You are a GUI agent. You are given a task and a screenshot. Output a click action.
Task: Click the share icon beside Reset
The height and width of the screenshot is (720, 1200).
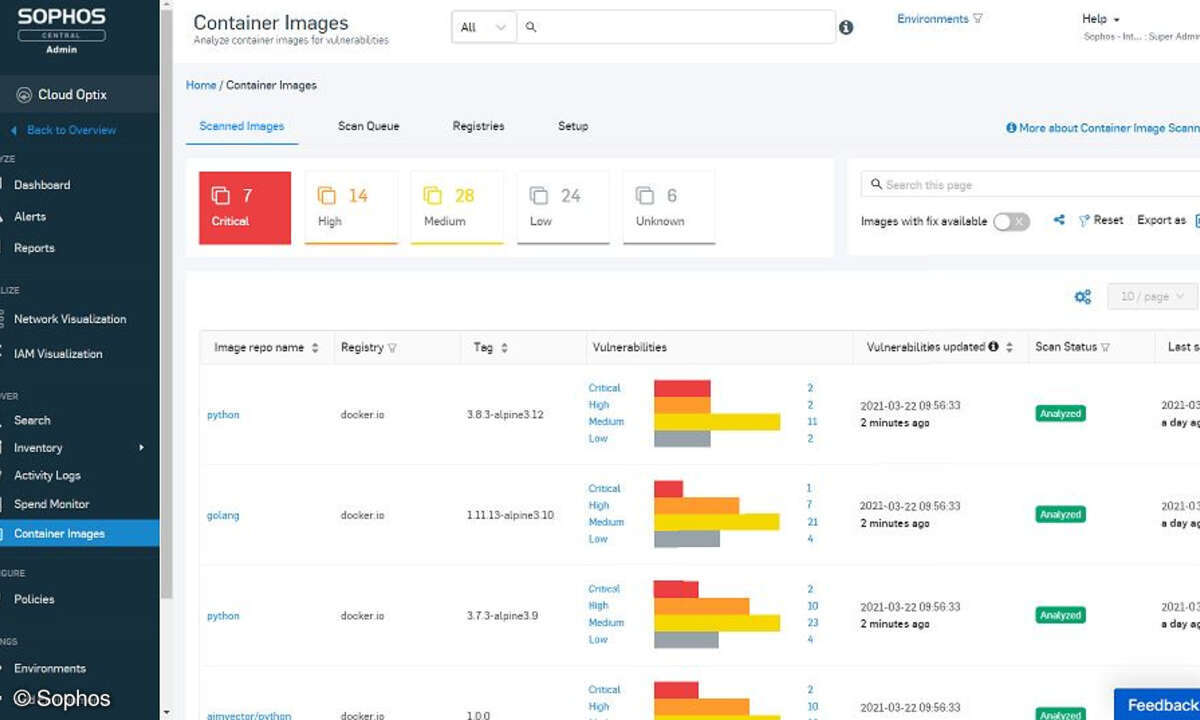(1059, 220)
